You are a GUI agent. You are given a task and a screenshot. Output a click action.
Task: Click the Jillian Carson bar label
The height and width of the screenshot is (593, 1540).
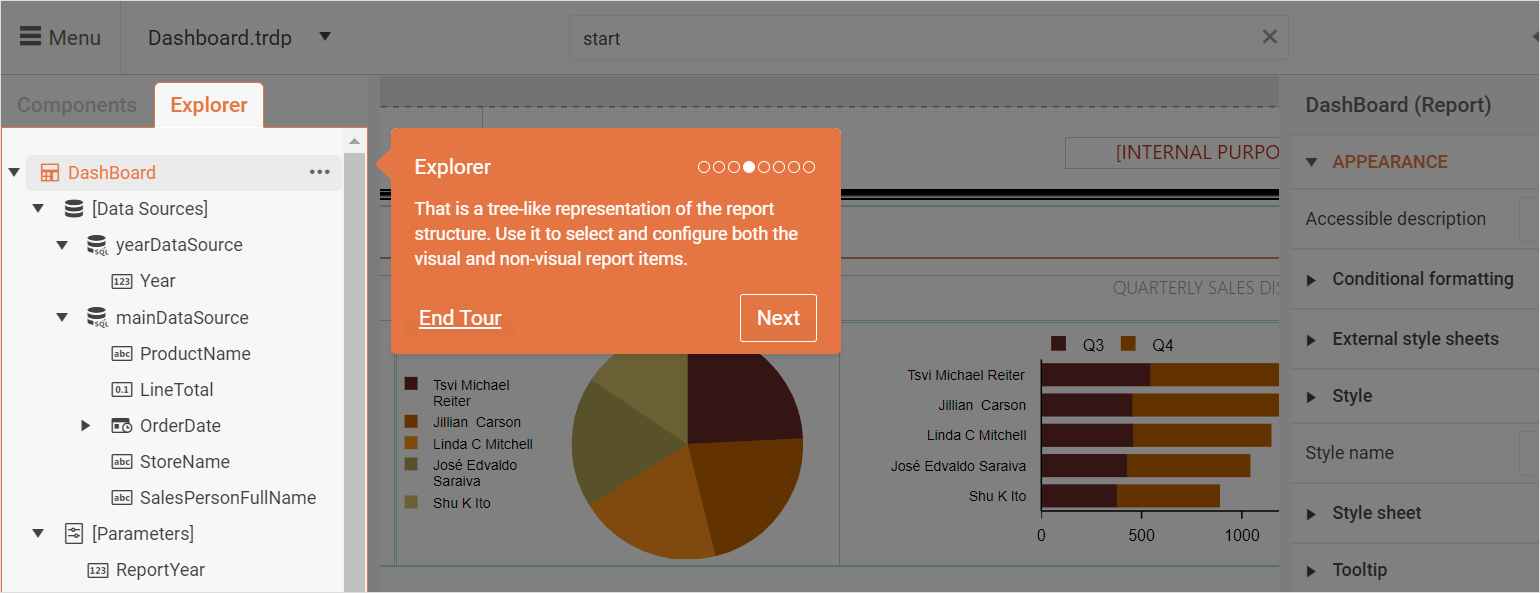[x=982, y=405]
